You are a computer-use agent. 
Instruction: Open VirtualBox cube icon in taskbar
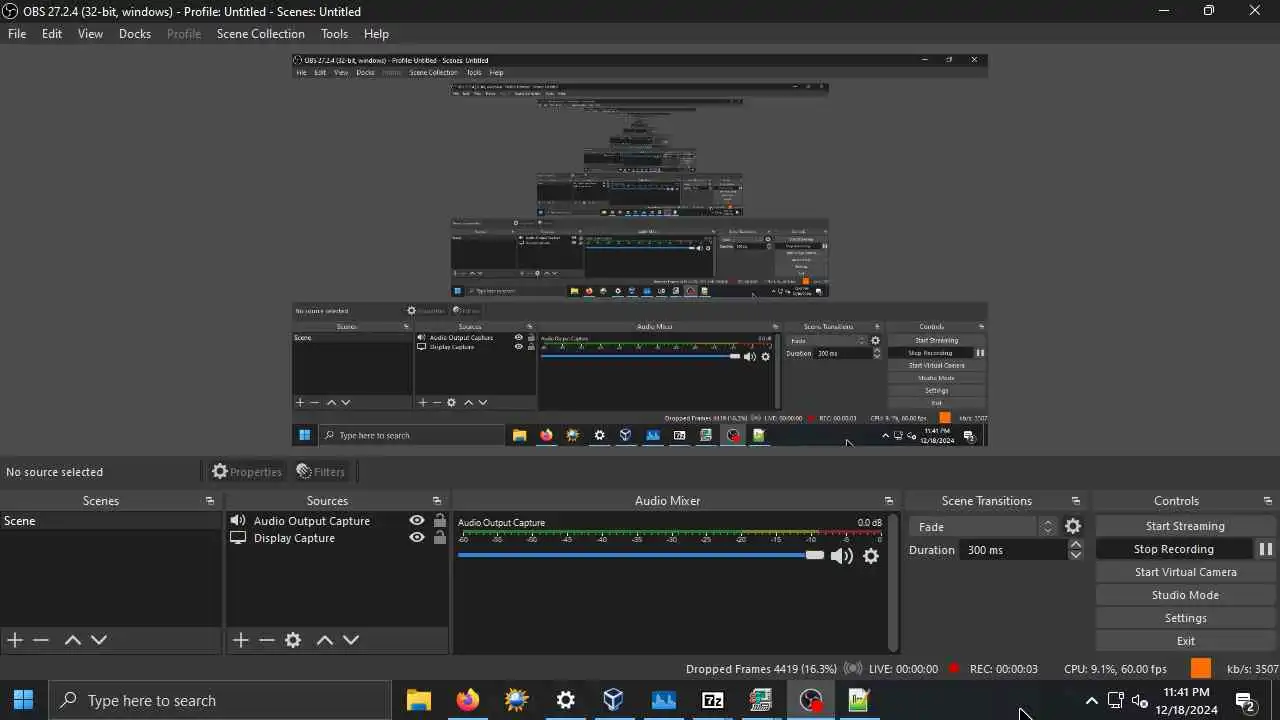[614, 700]
